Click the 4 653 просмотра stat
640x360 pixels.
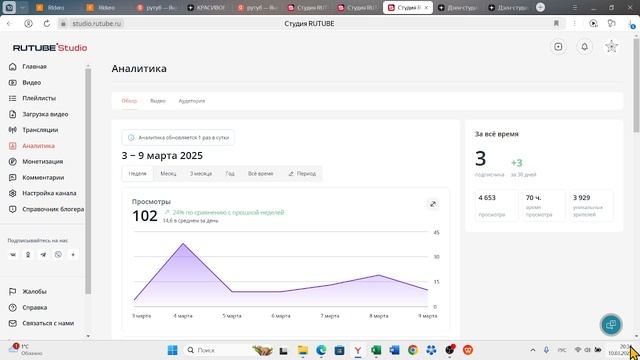(495, 206)
